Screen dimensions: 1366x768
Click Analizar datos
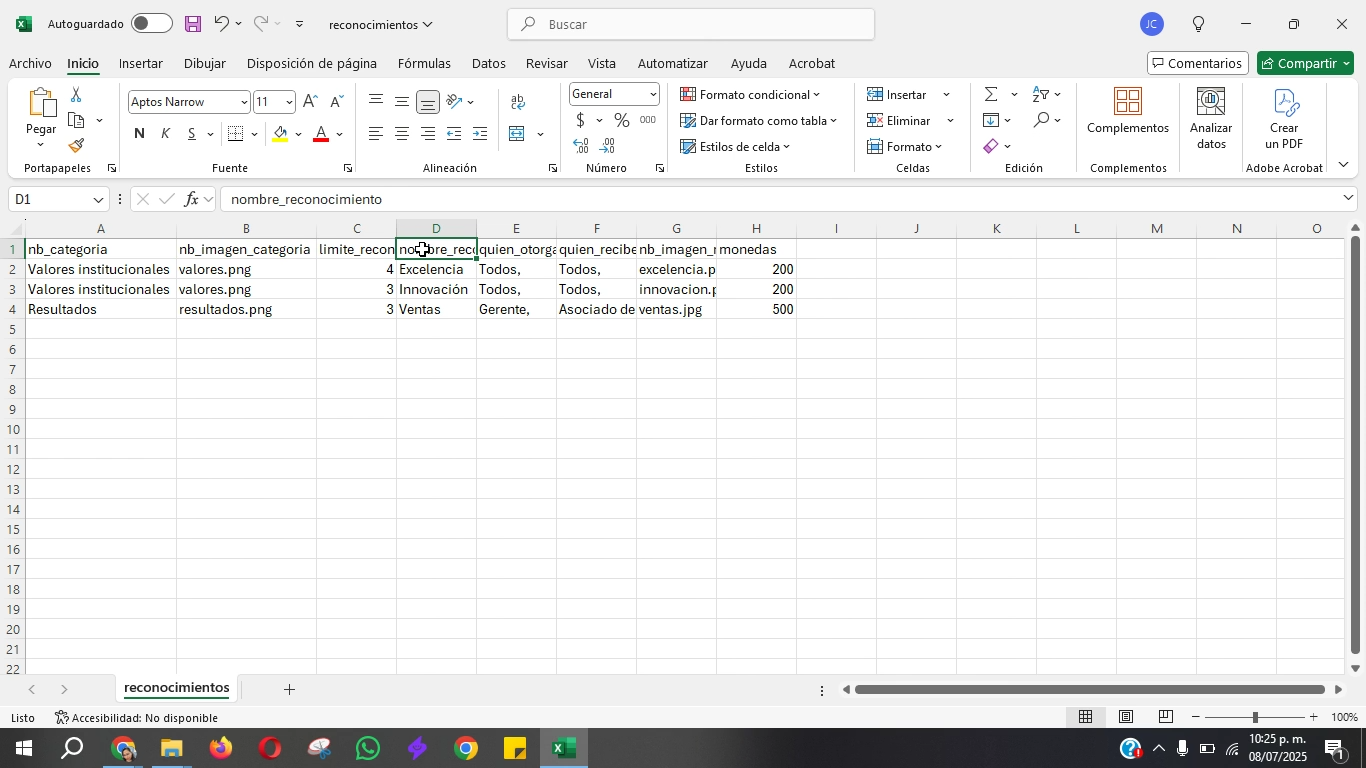coord(1211,118)
